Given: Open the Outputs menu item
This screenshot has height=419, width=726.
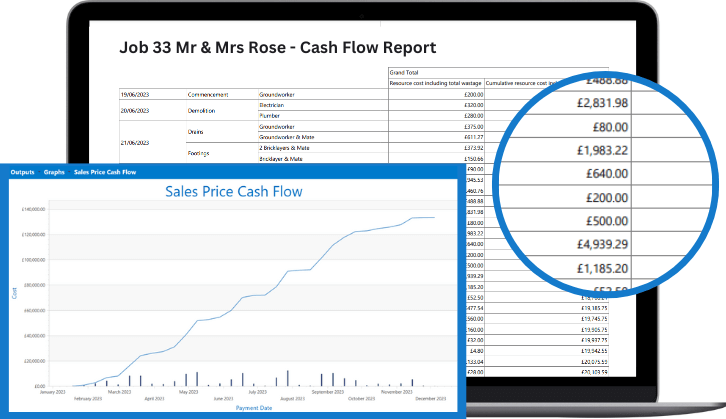Looking at the screenshot, I should click(x=23, y=172).
